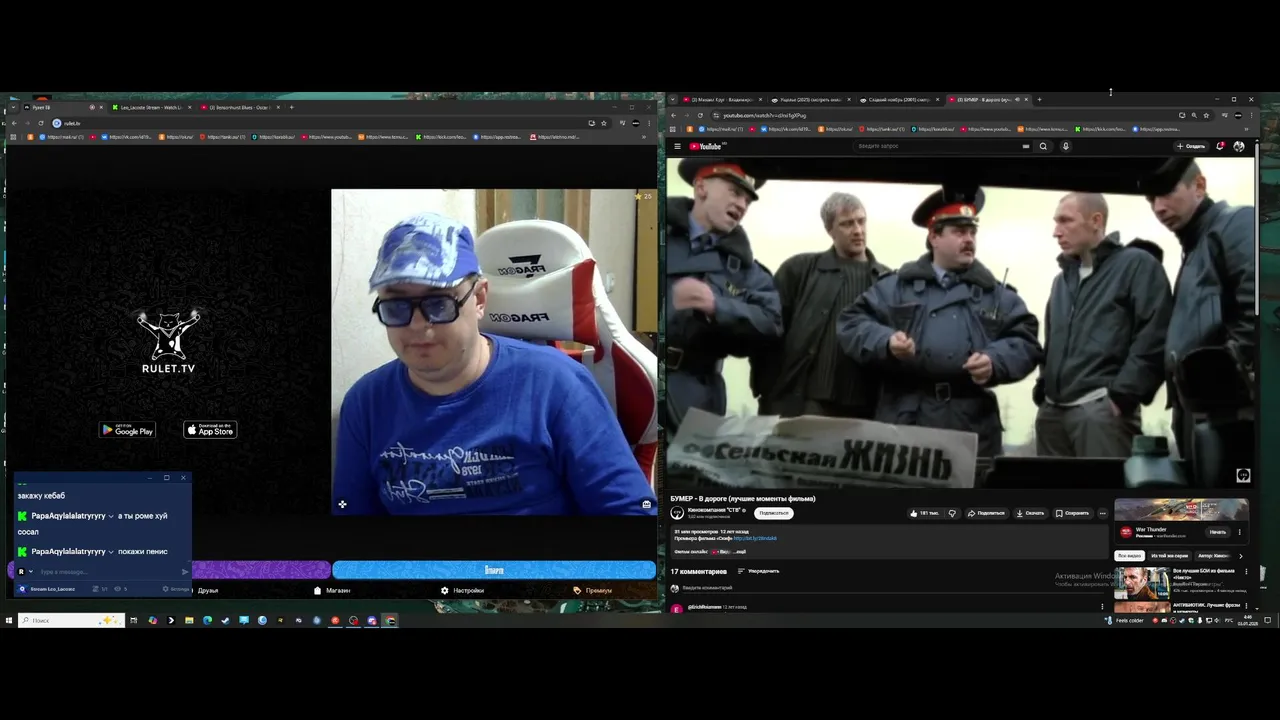Open Премиум in the rulet.tv bottom bar

tap(593, 590)
